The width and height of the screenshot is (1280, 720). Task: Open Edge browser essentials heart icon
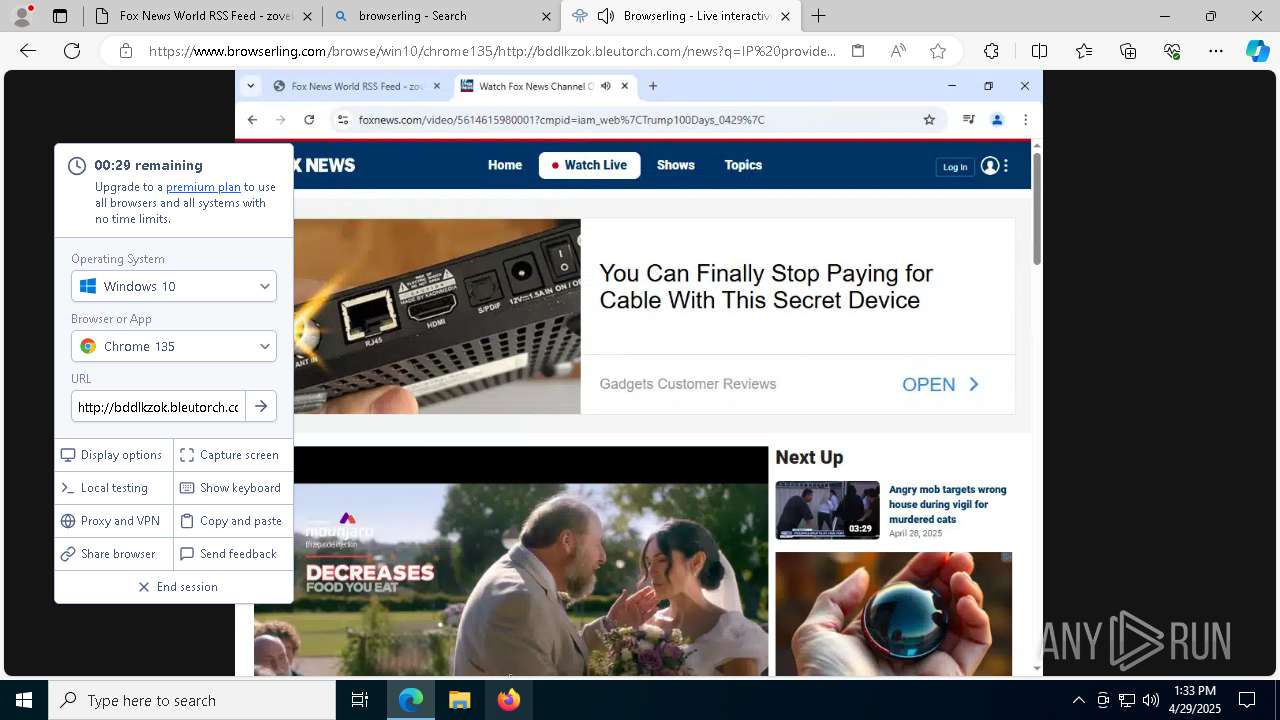click(x=1172, y=51)
